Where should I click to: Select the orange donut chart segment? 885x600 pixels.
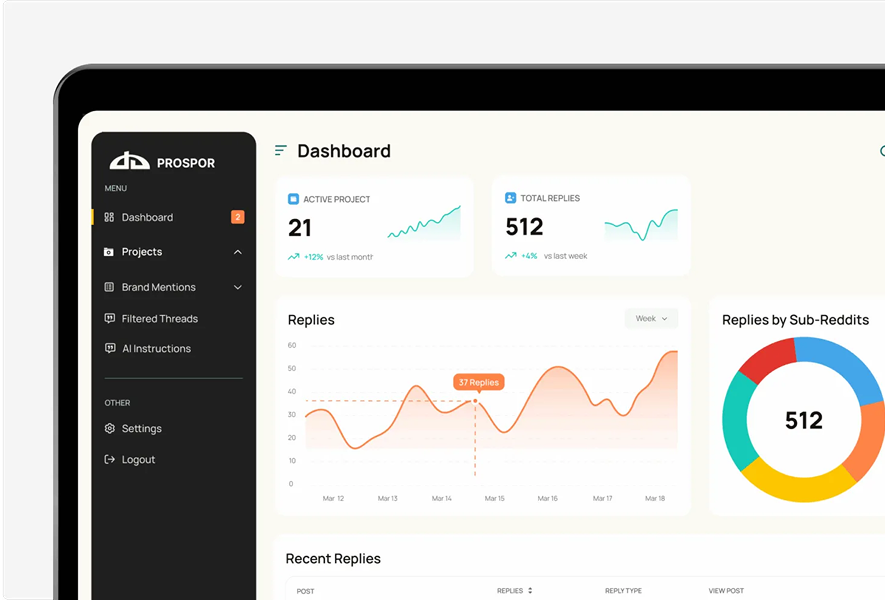[868, 441]
